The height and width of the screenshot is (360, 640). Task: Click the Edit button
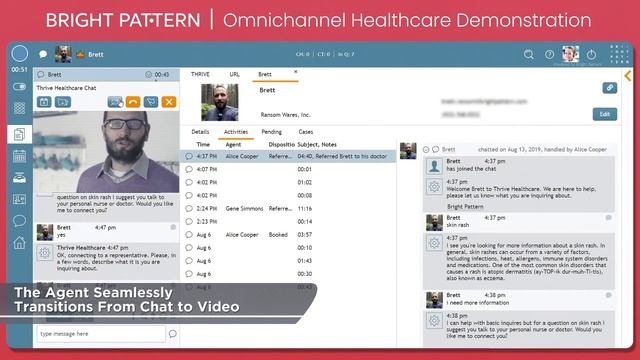pos(605,114)
